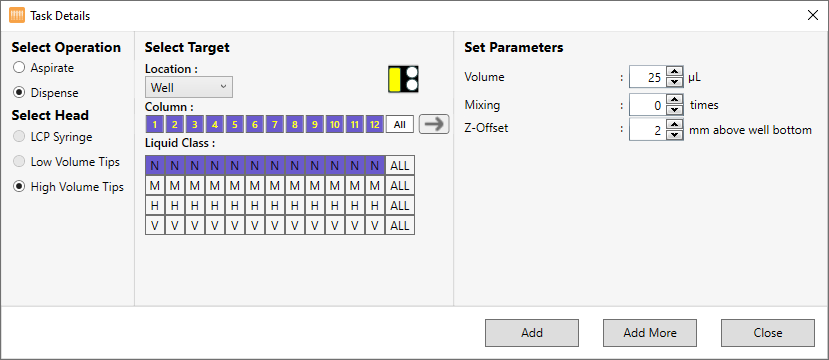Select column 12 square

coord(375,125)
